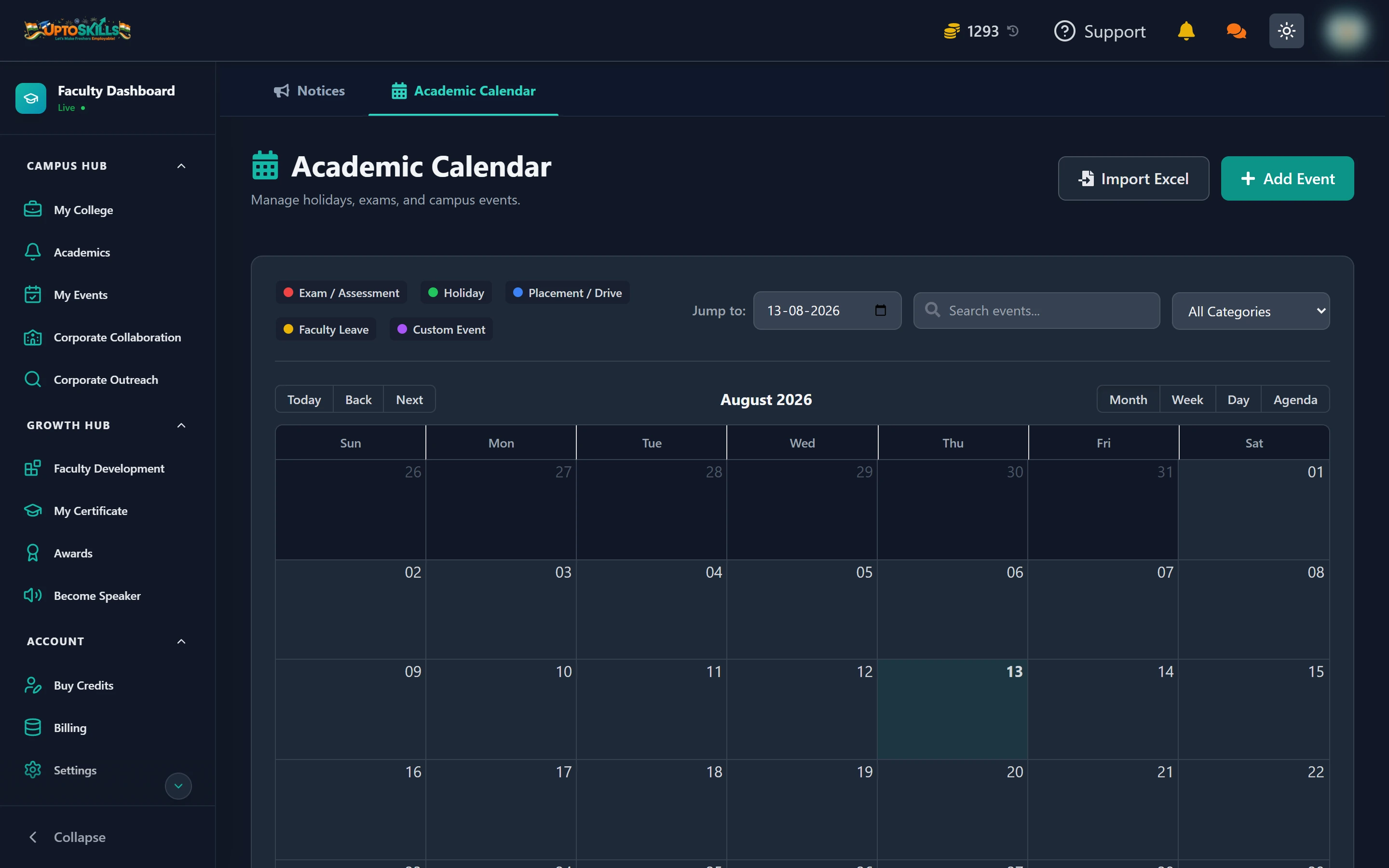The height and width of the screenshot is (868, 1389).
Task: Click the Jump to date field
Action: (x=827, y=311)
